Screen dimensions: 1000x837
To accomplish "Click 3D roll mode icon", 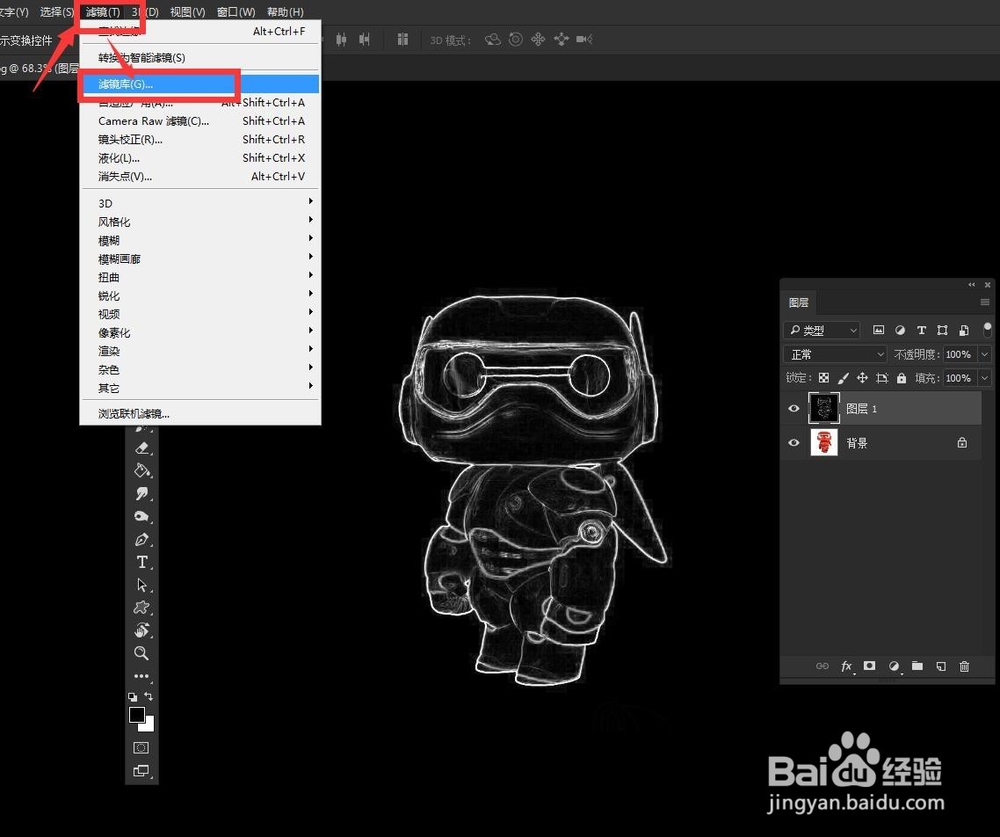I will [515, 40].
